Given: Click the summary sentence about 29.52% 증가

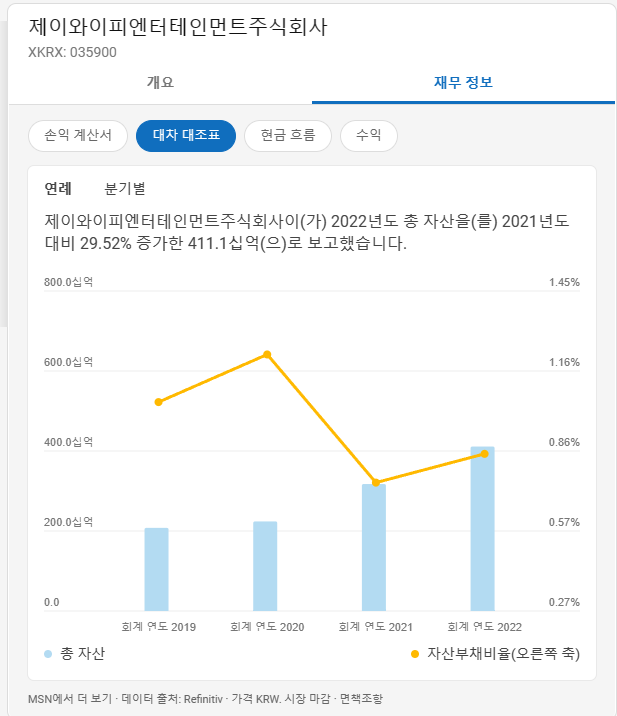Looking at the screenshot, I should pyautogui.click(x=306, y=232).
